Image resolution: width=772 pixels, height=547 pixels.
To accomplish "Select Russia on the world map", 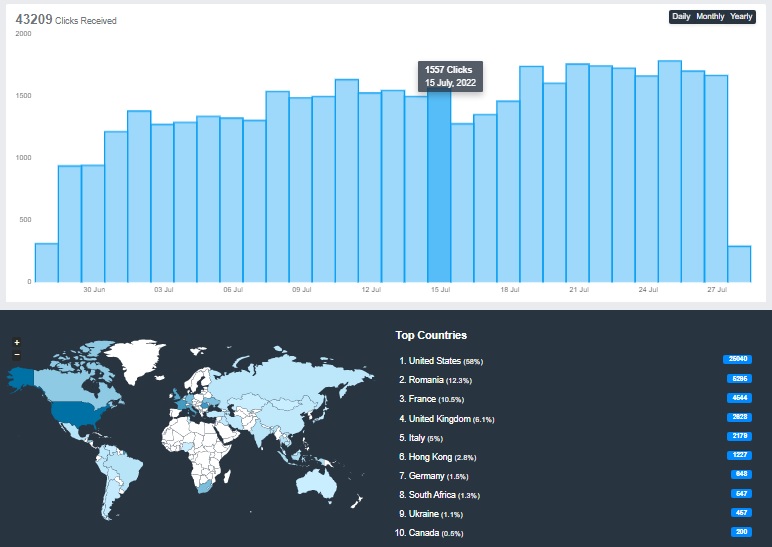I will pos(290,375).
